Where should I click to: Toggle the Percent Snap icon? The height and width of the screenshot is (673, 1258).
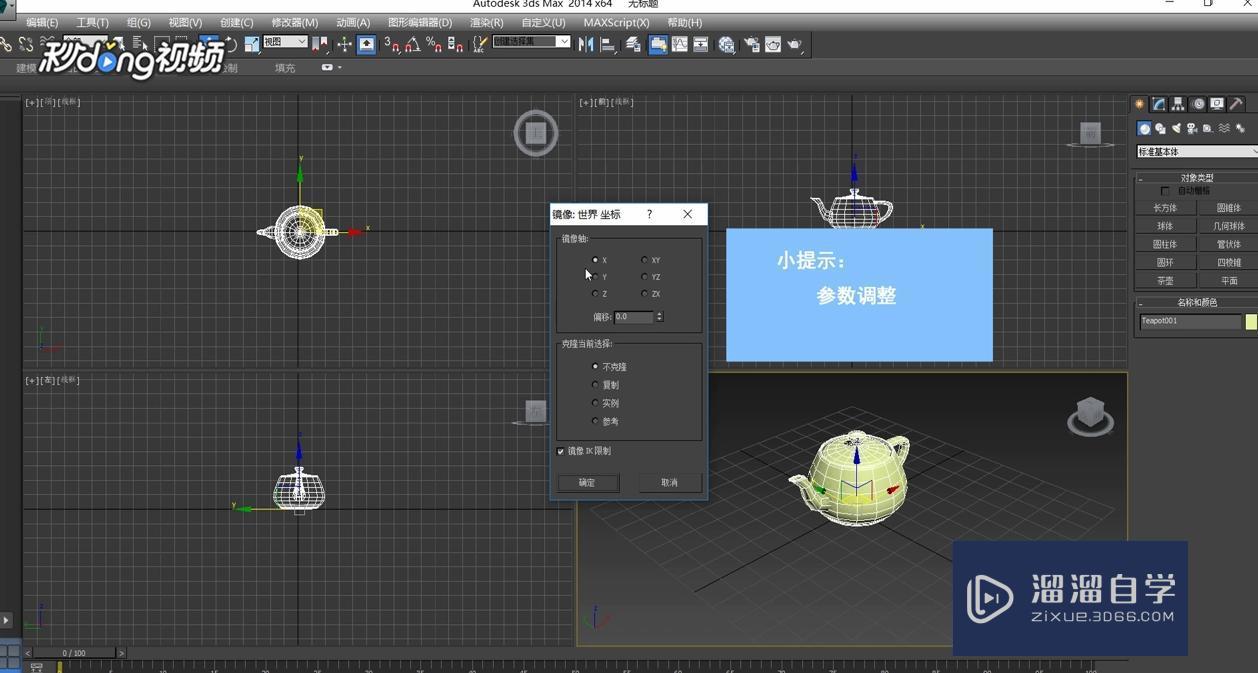[x=435, y=43]
